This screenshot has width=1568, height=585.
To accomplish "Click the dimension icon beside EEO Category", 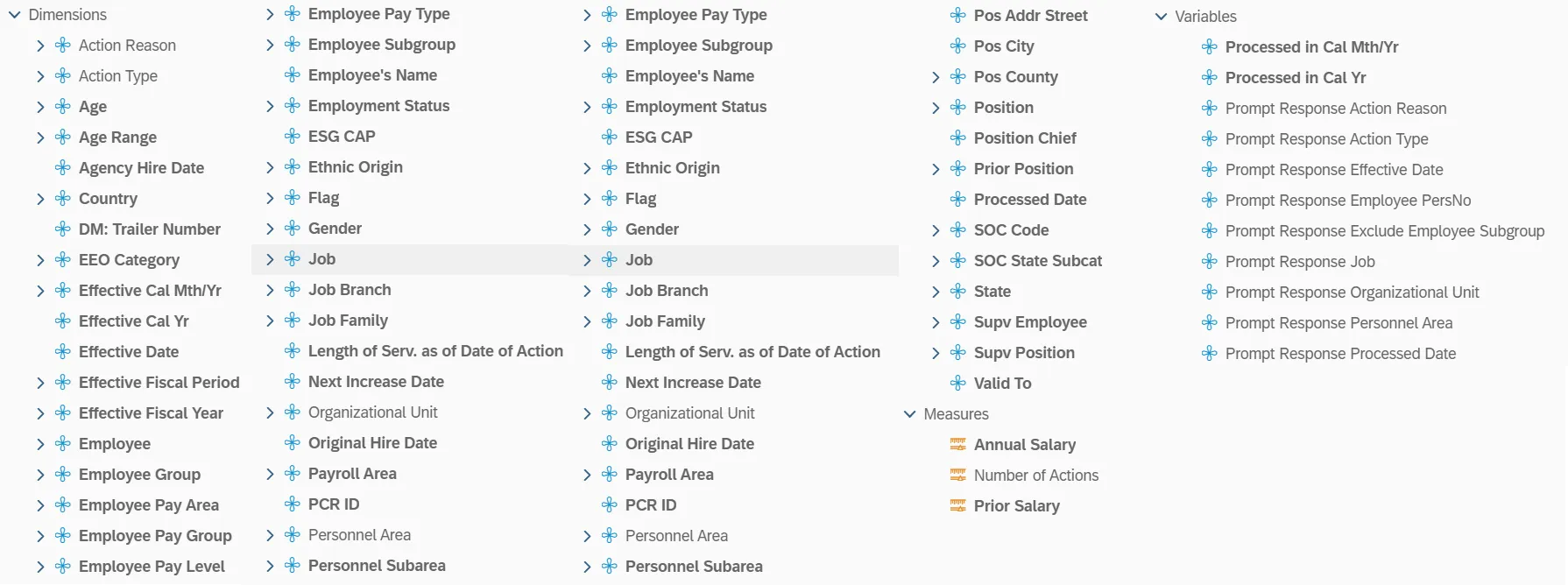I will pyautogui.click(x=63, y=260).
